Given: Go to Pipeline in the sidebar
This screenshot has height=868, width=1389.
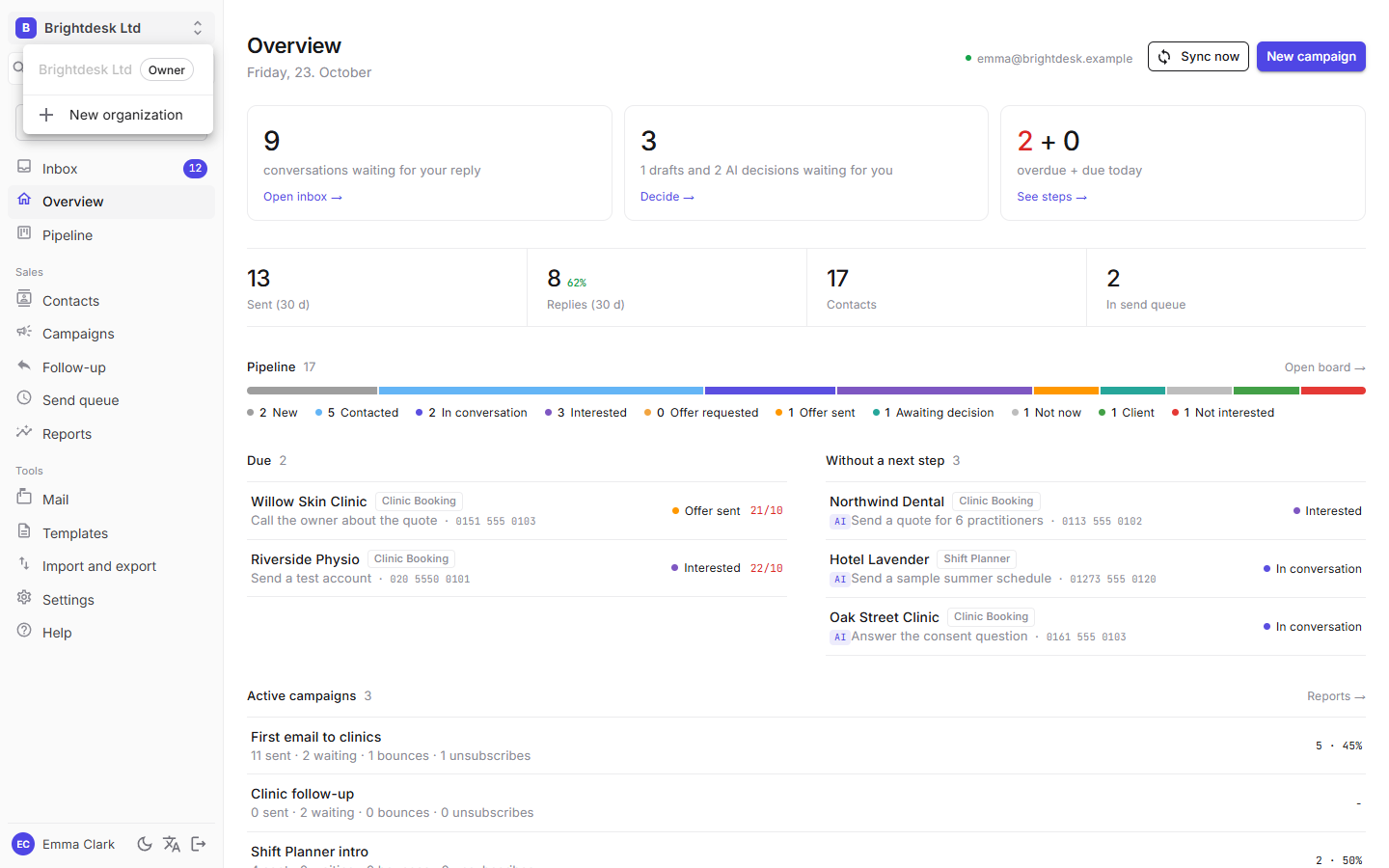Looking at the screenshot, I should 111,235.
